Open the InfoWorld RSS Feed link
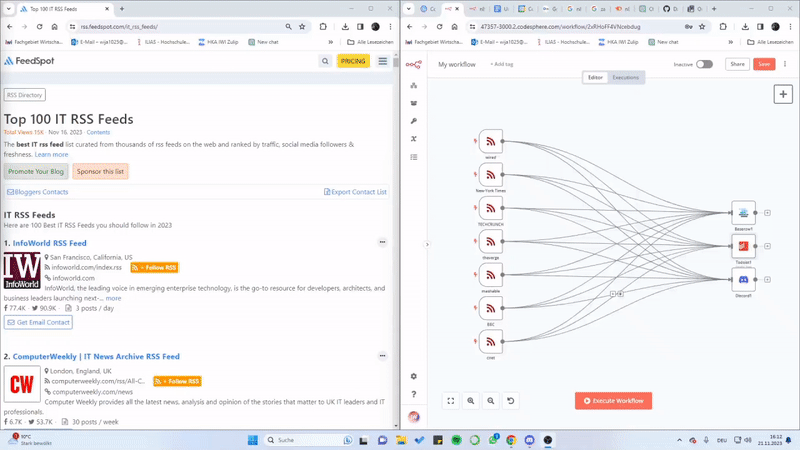The width and height of the screenshot is (800, 450). tap(49, 243)
